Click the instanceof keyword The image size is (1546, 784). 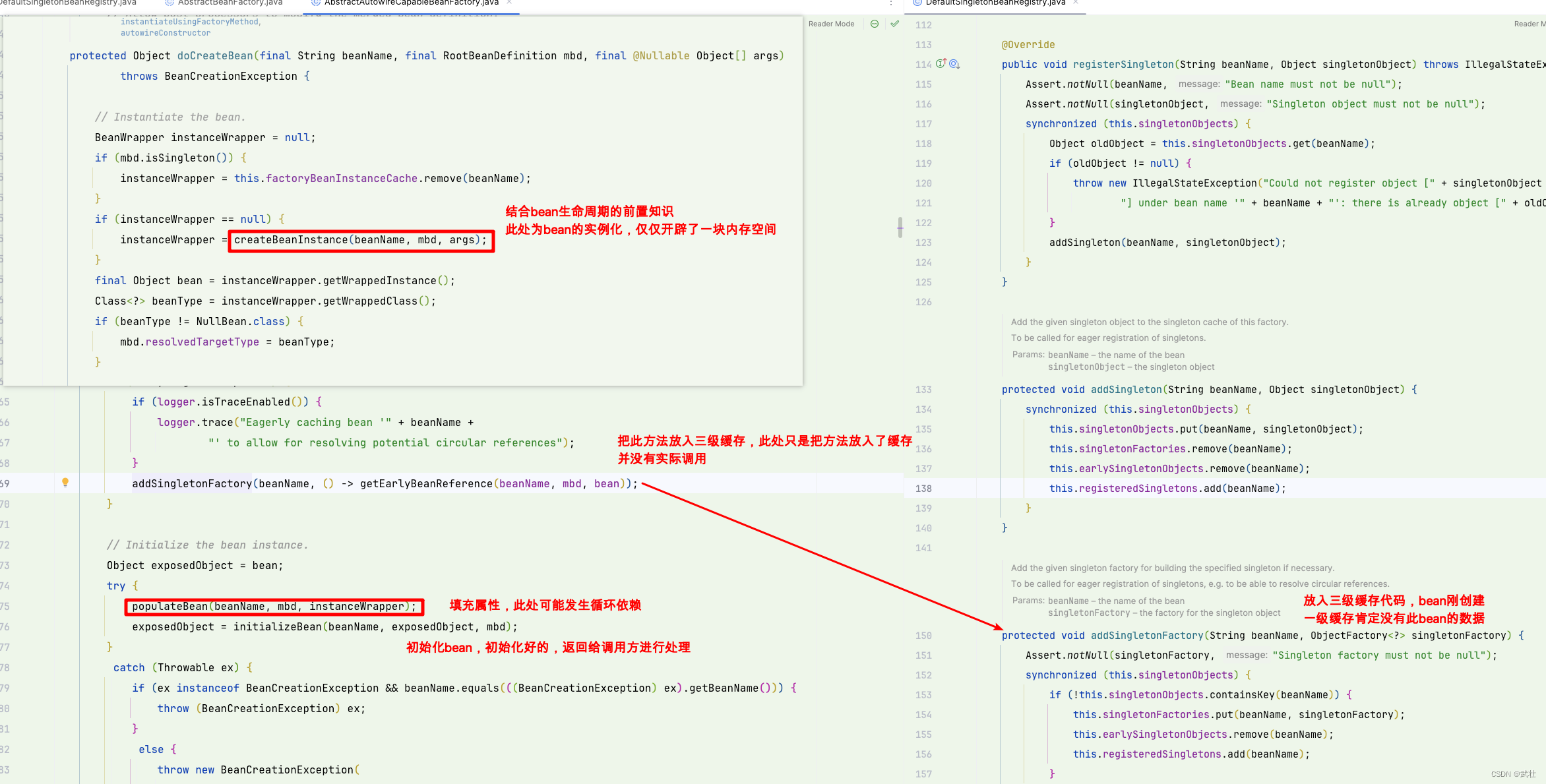pyautogui.click(x=208, y=688)
